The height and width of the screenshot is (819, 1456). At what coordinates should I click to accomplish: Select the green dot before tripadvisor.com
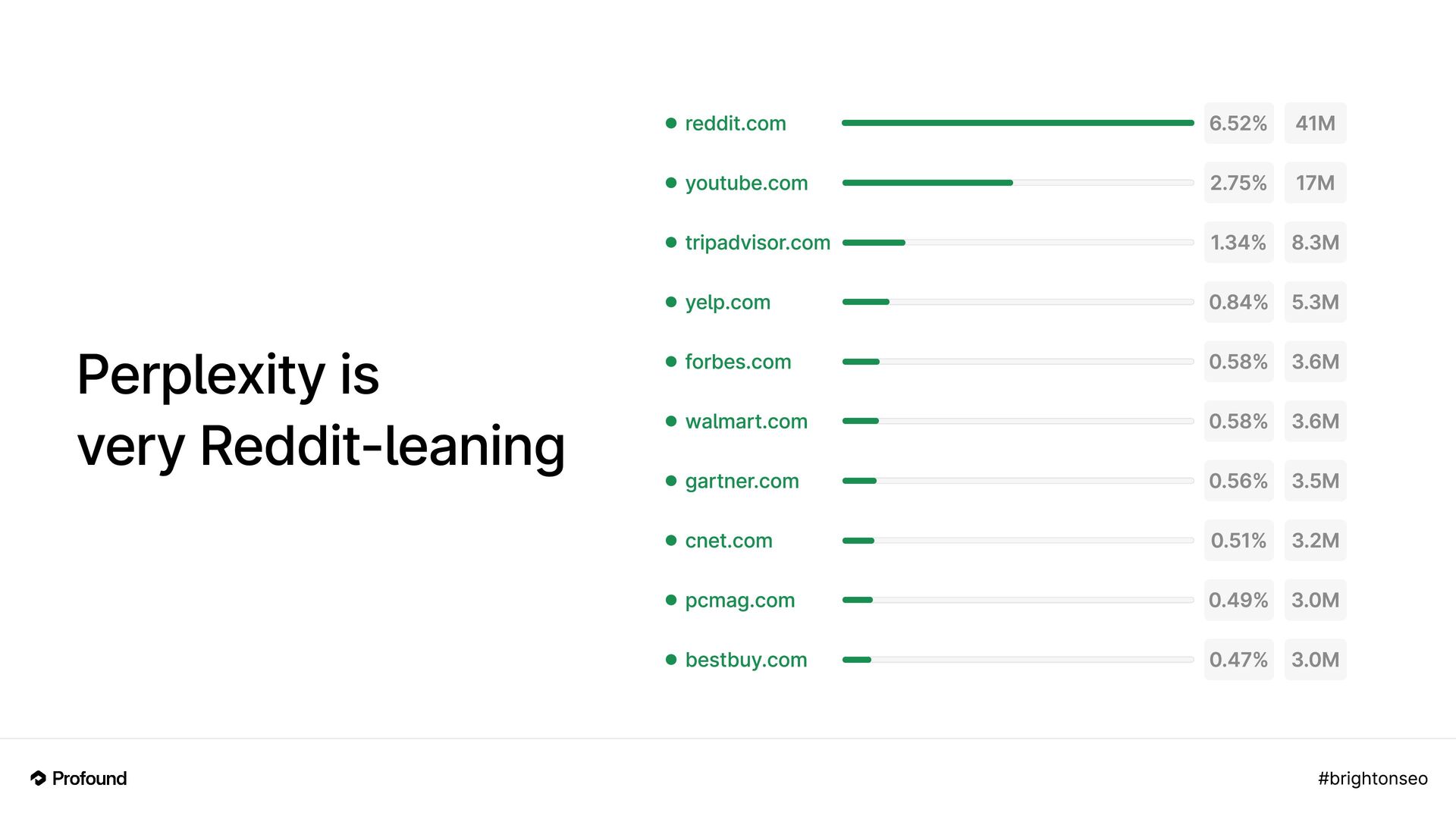pos(671,243)
